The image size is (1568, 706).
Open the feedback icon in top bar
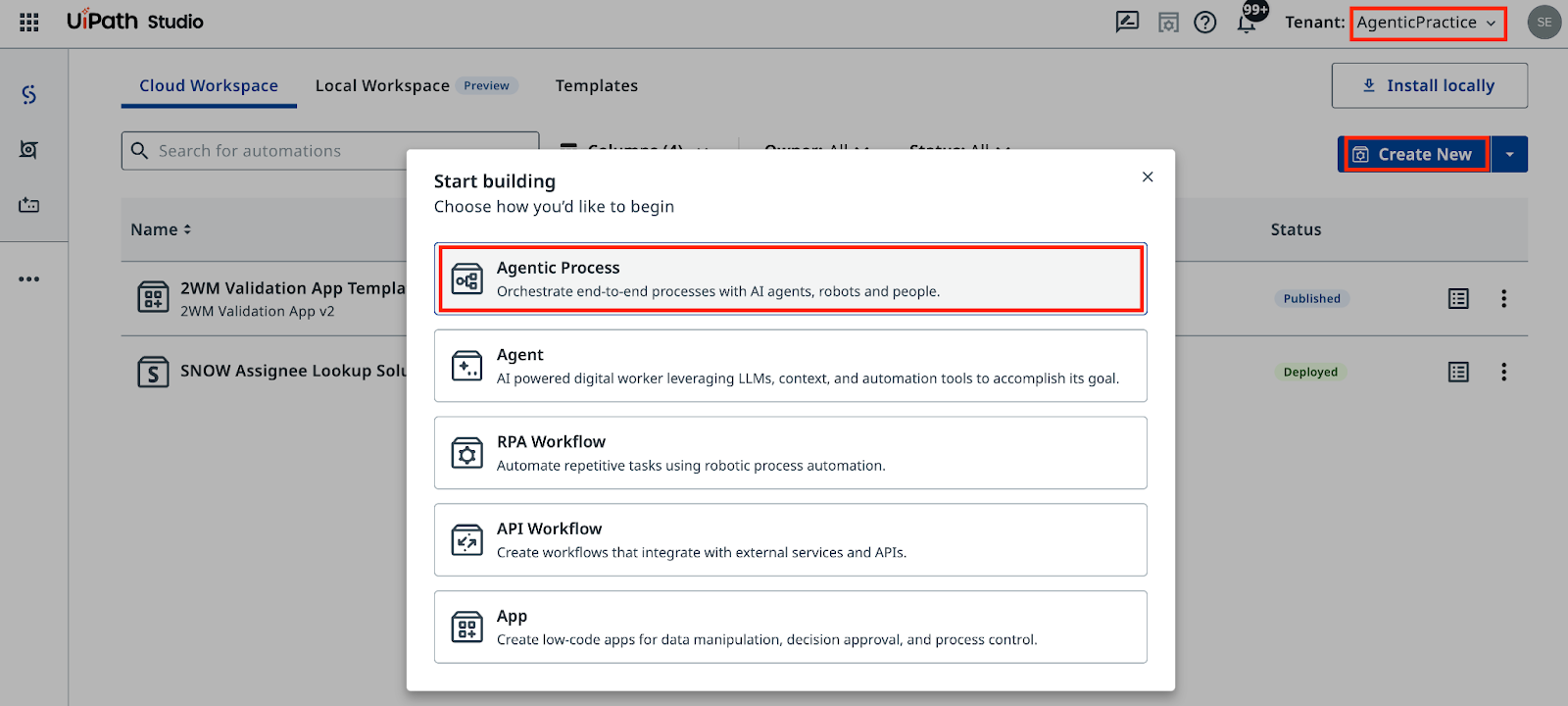click(1127, 22)
